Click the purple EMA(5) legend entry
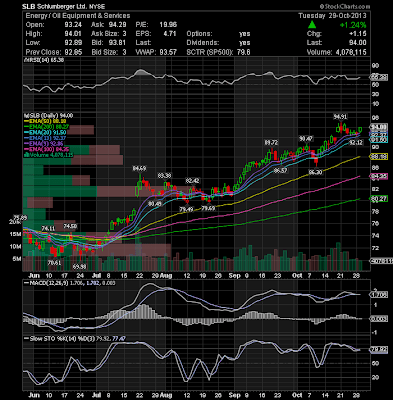393x400 pixels. coord(43,144)
